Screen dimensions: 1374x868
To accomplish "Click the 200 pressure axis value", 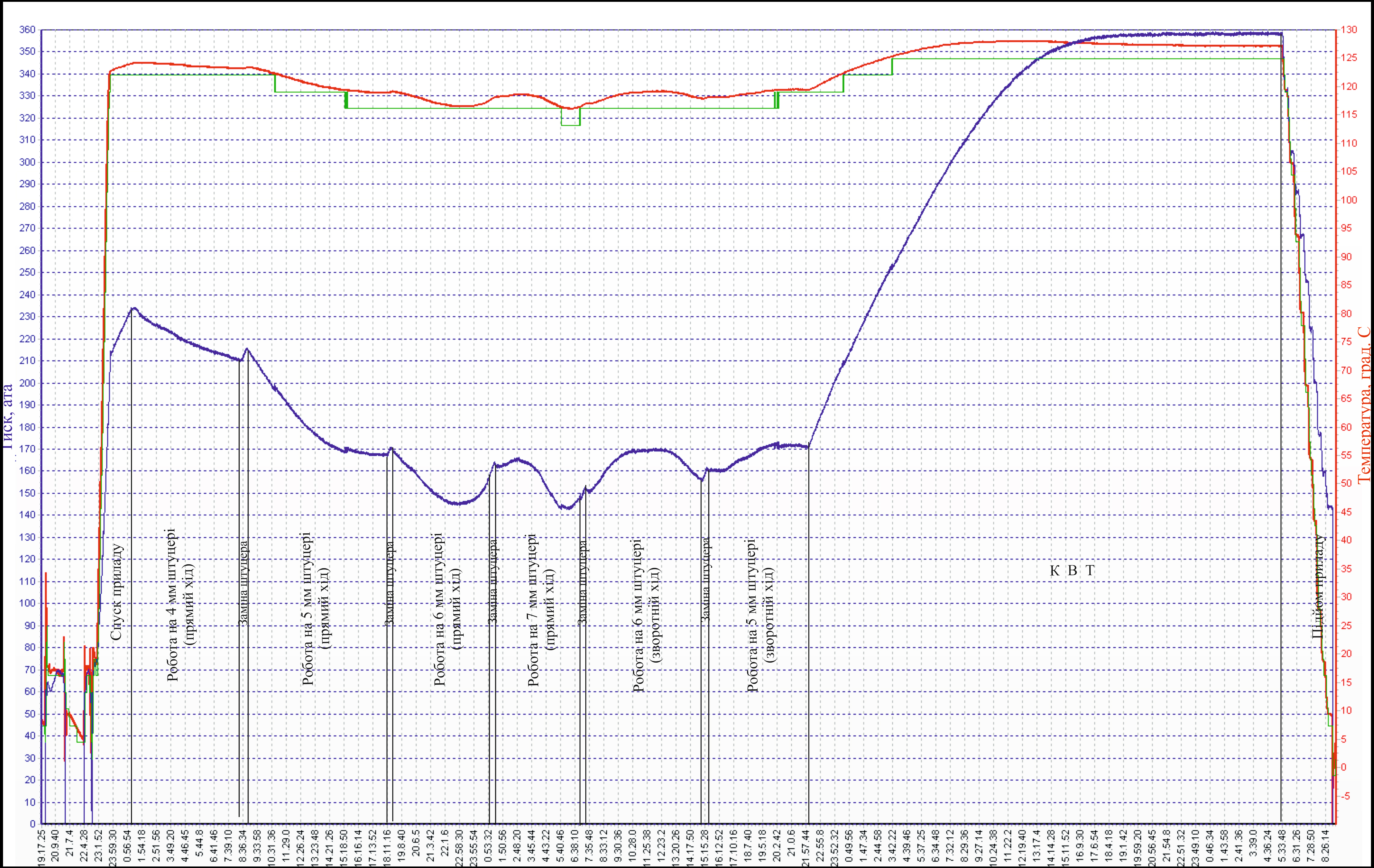I will [27, 383].
